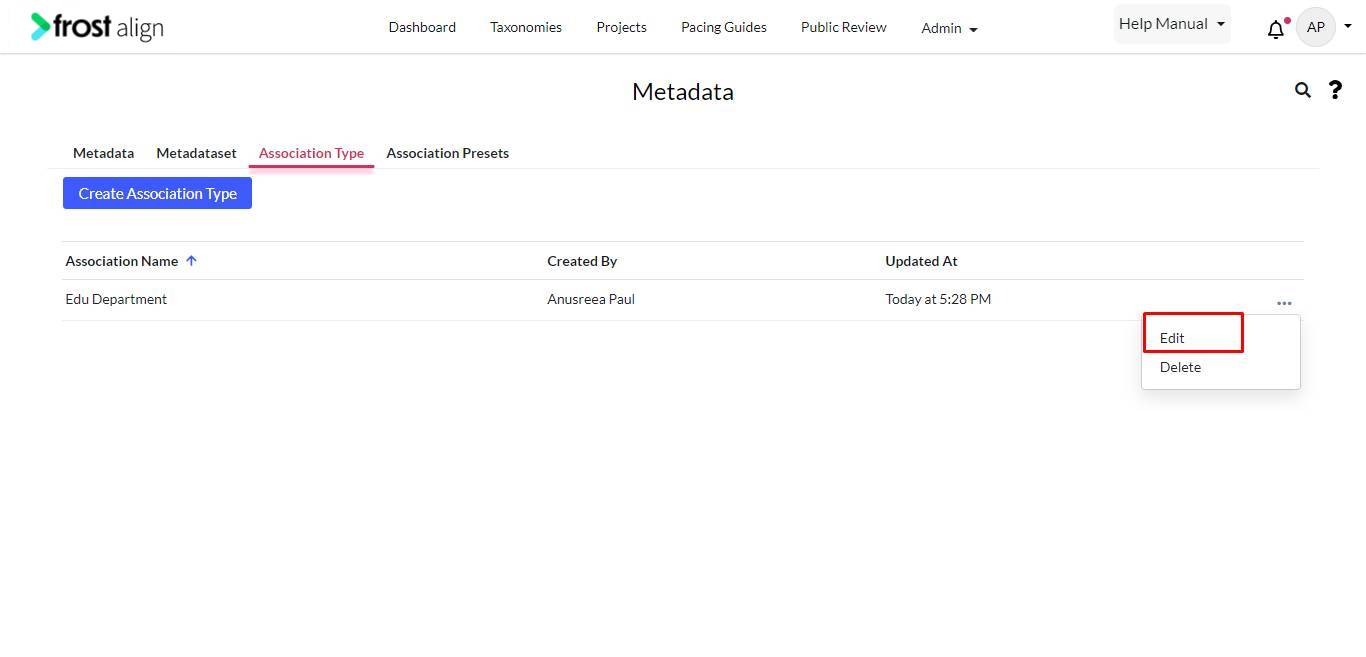The height and width of the screenshot is (657, 1366).
Task: Choose Edit from the context menu
Action: [1172, 338]
